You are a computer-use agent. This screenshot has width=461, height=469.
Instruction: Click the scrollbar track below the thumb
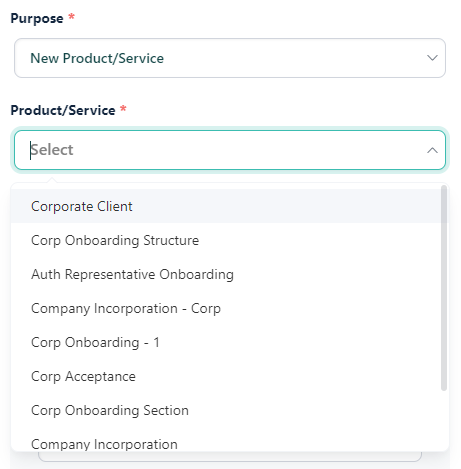tap(444, 420)
